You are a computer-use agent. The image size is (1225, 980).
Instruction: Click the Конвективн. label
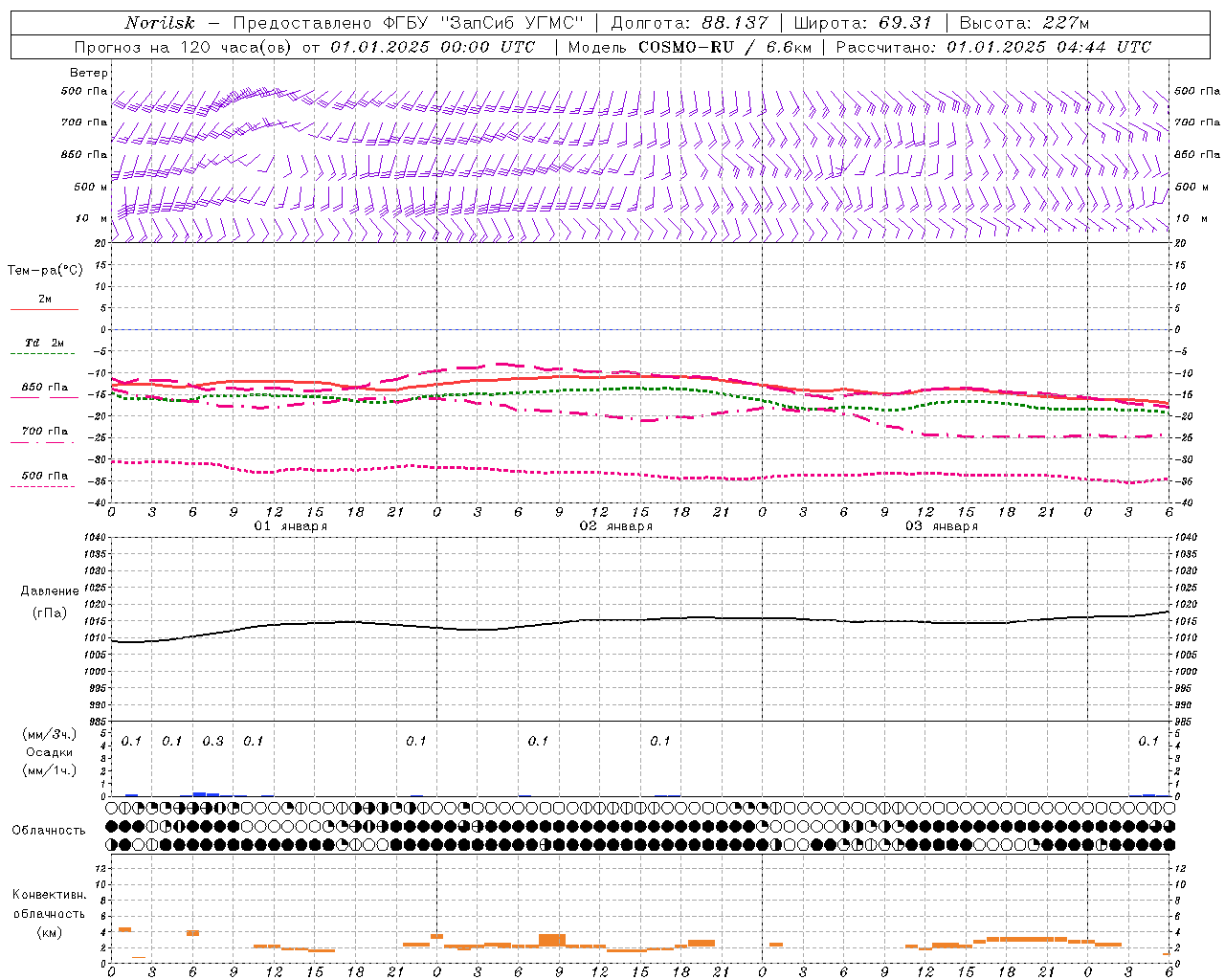50,895
